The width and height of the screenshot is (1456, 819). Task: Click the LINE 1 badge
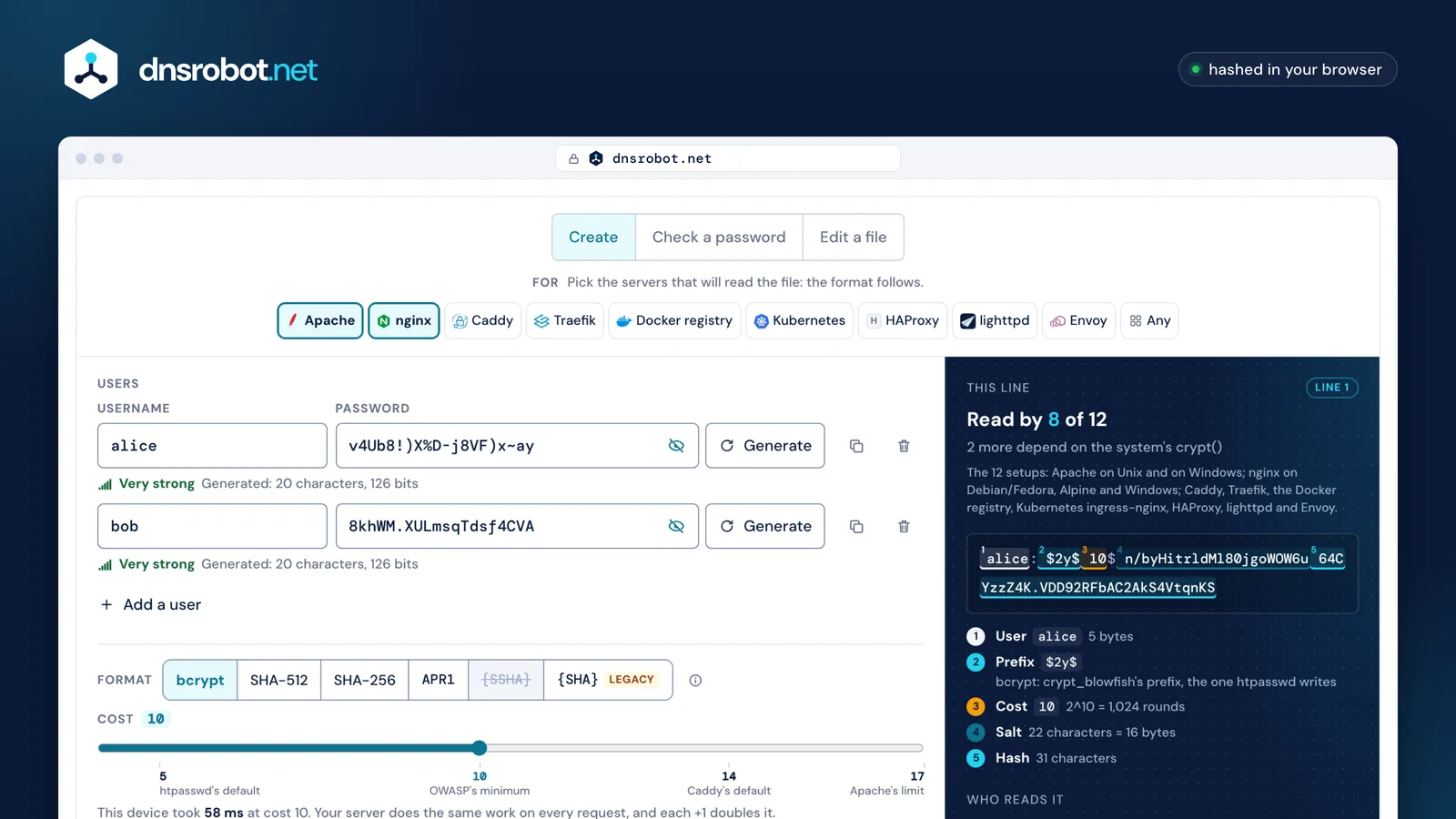click(1332, 388)
